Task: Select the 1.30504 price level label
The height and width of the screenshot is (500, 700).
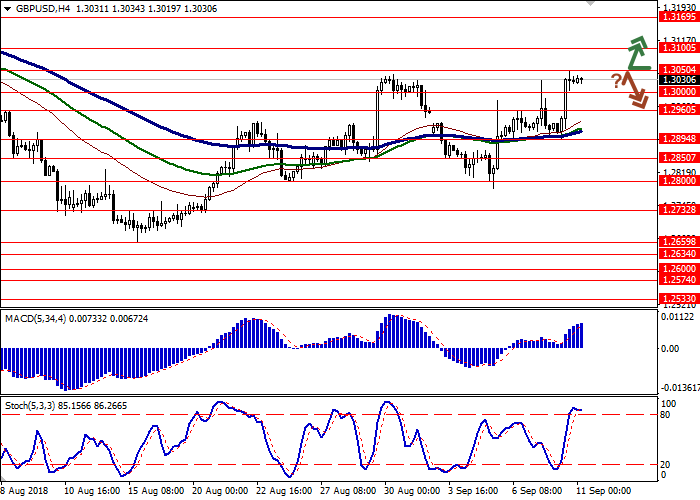Action: point(679,70)
